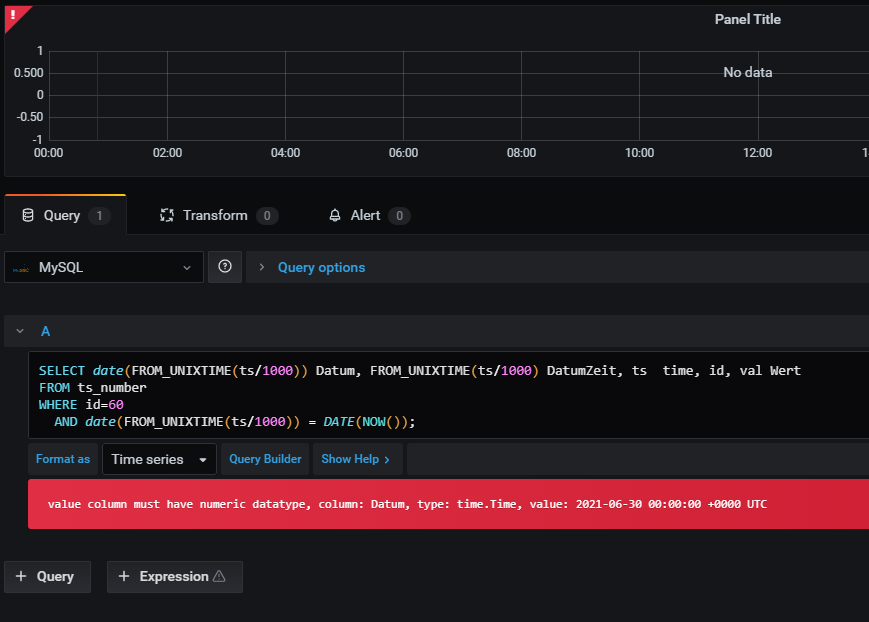869x622 pixels.
Task: Click the Expression warning triangle icon
Action: [219, 576]
